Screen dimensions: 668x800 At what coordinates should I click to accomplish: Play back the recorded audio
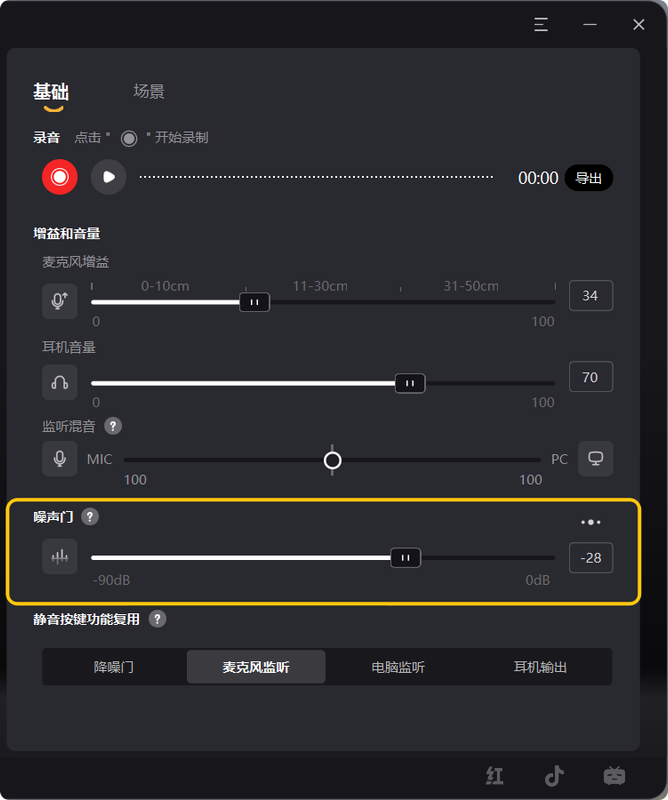pyautogui.click(x=109, y=177)
